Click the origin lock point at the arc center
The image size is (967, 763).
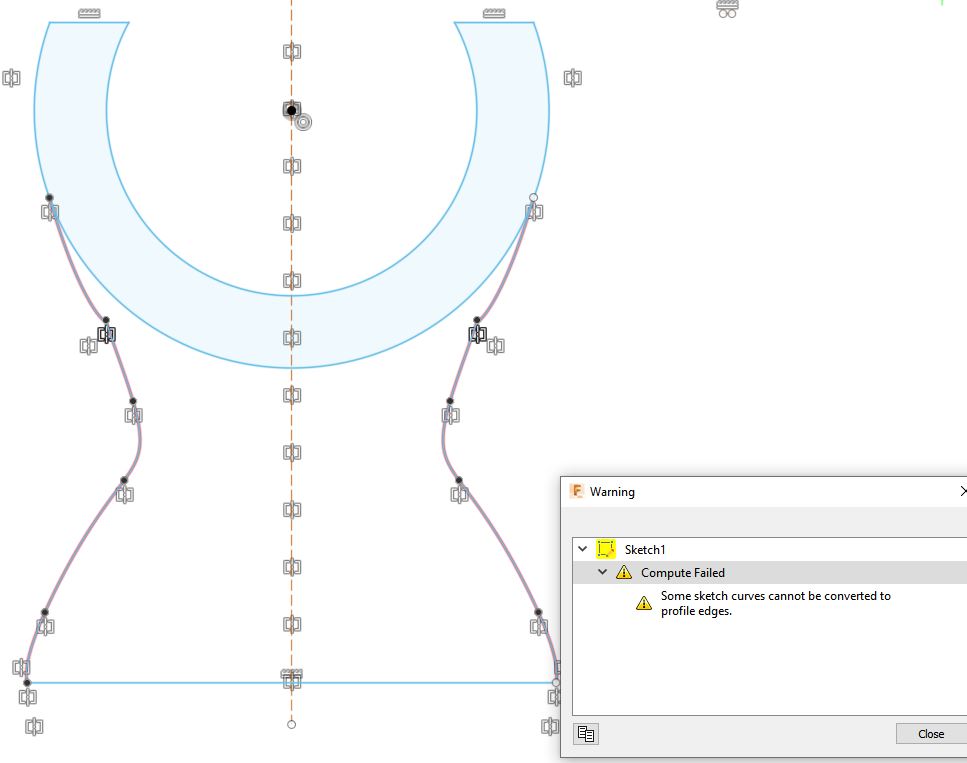pyautogui.click(x=291, y=109)
